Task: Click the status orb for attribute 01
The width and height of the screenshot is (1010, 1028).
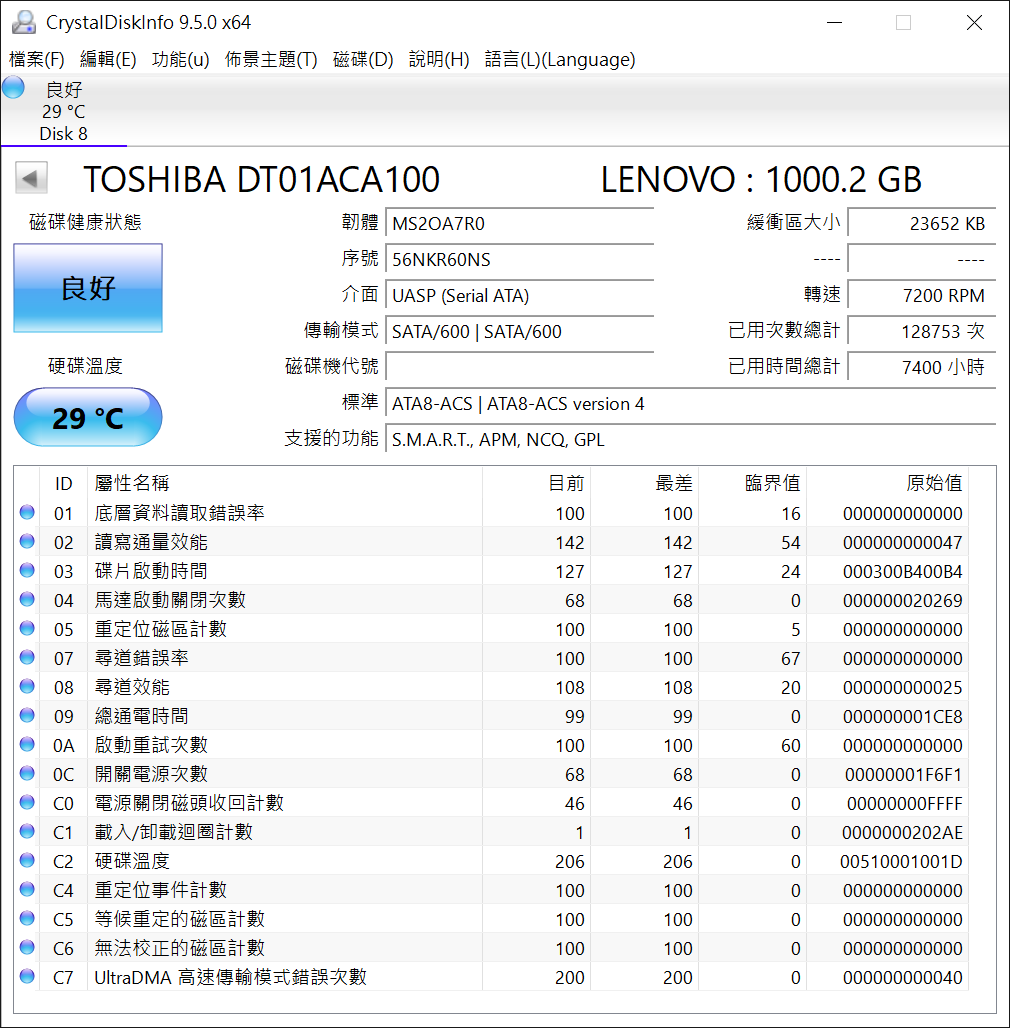Action: tap(27, 512)
